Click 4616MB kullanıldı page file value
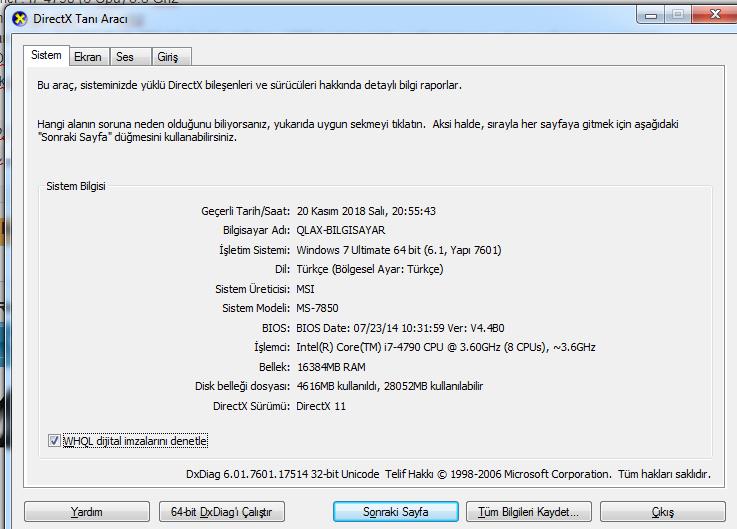 (390, 387)
